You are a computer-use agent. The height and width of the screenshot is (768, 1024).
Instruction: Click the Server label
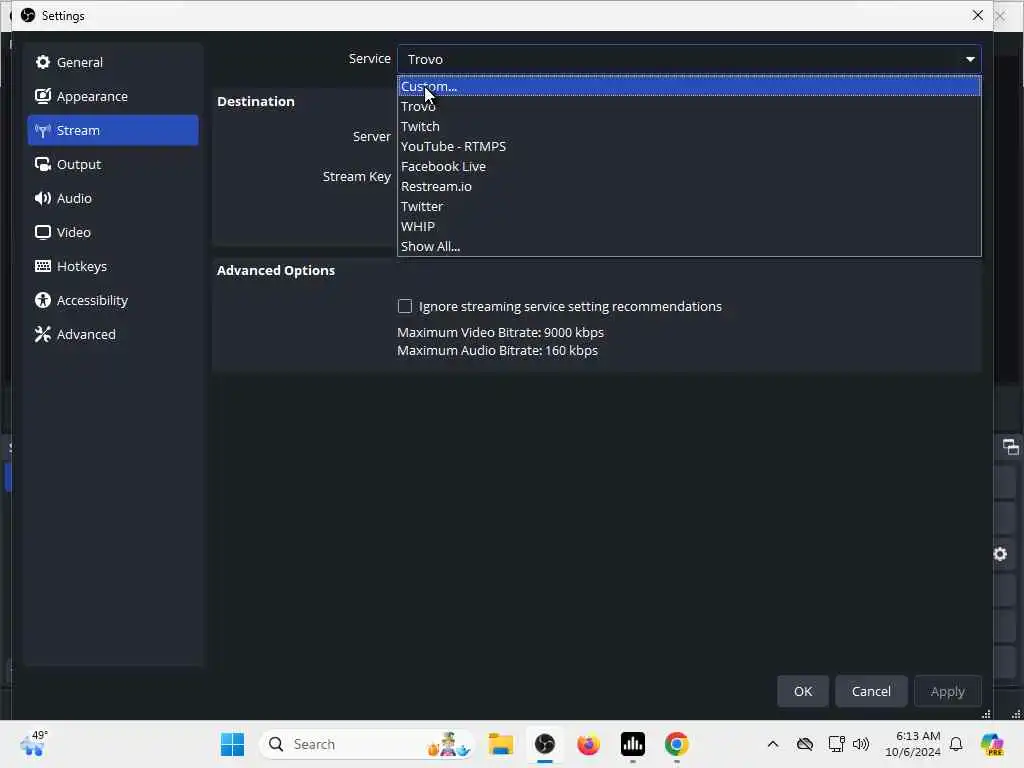pos(372,136)
